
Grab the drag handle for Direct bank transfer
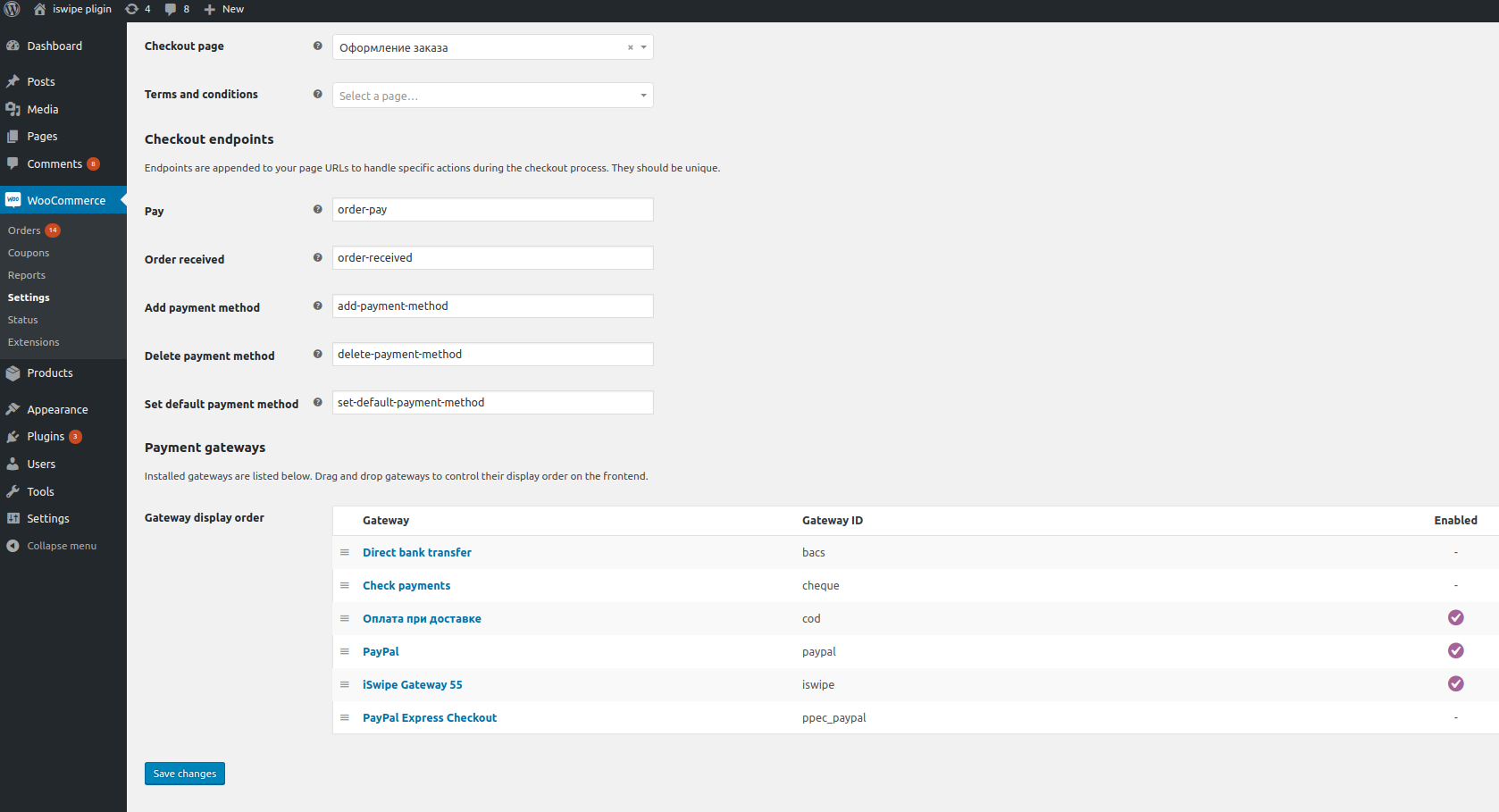pyautogui.click(x=344, y=553)
